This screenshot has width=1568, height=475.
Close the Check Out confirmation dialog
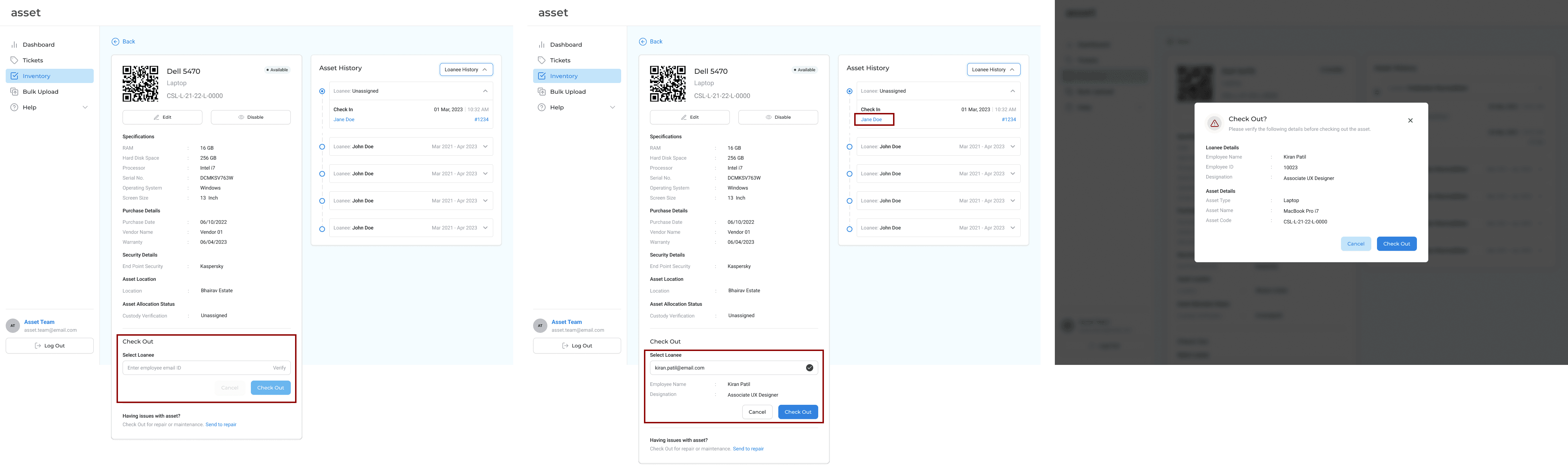[x=1410, y=120]
